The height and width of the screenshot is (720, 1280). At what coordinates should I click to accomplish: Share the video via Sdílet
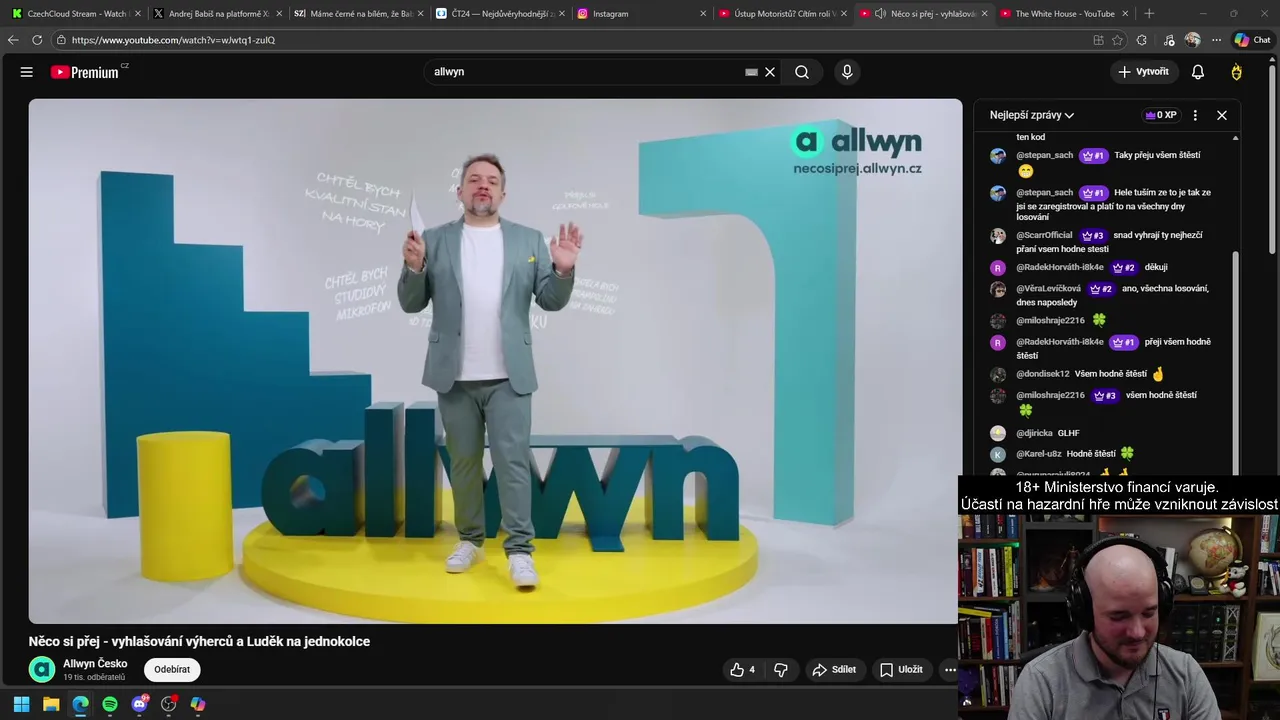tap(834, 670)
